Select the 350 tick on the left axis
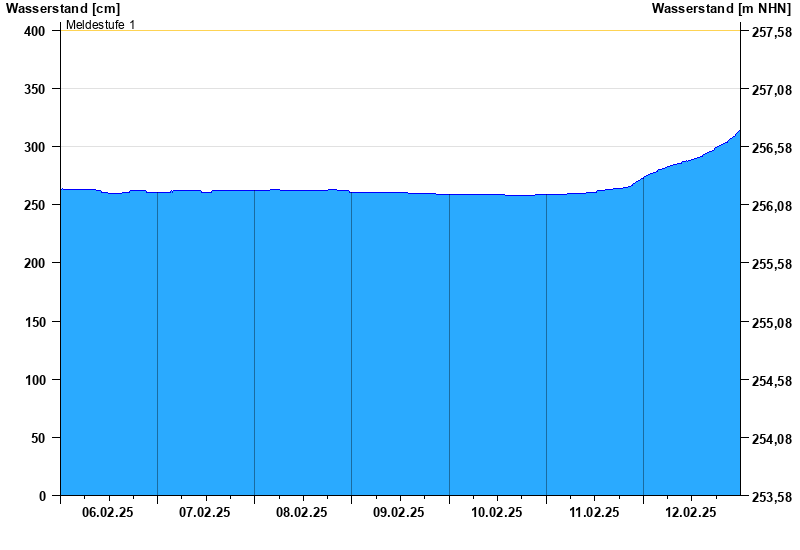Viewport: 800px width, 550px height. coord(35,89)
